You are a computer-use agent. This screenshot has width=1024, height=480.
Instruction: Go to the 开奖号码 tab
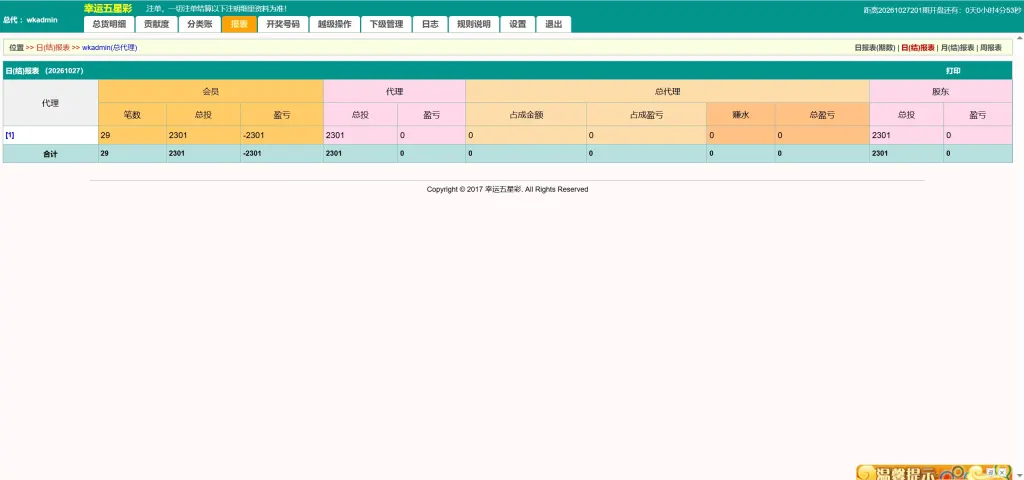click(283, 24)
